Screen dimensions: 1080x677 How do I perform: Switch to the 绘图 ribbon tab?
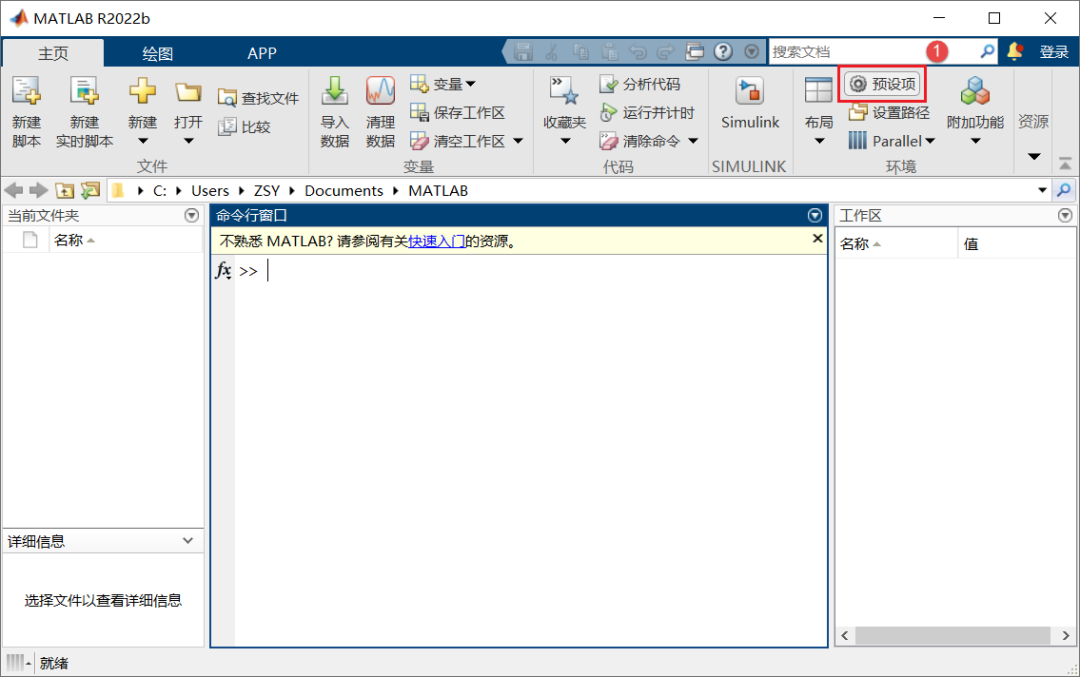(156, 52)
